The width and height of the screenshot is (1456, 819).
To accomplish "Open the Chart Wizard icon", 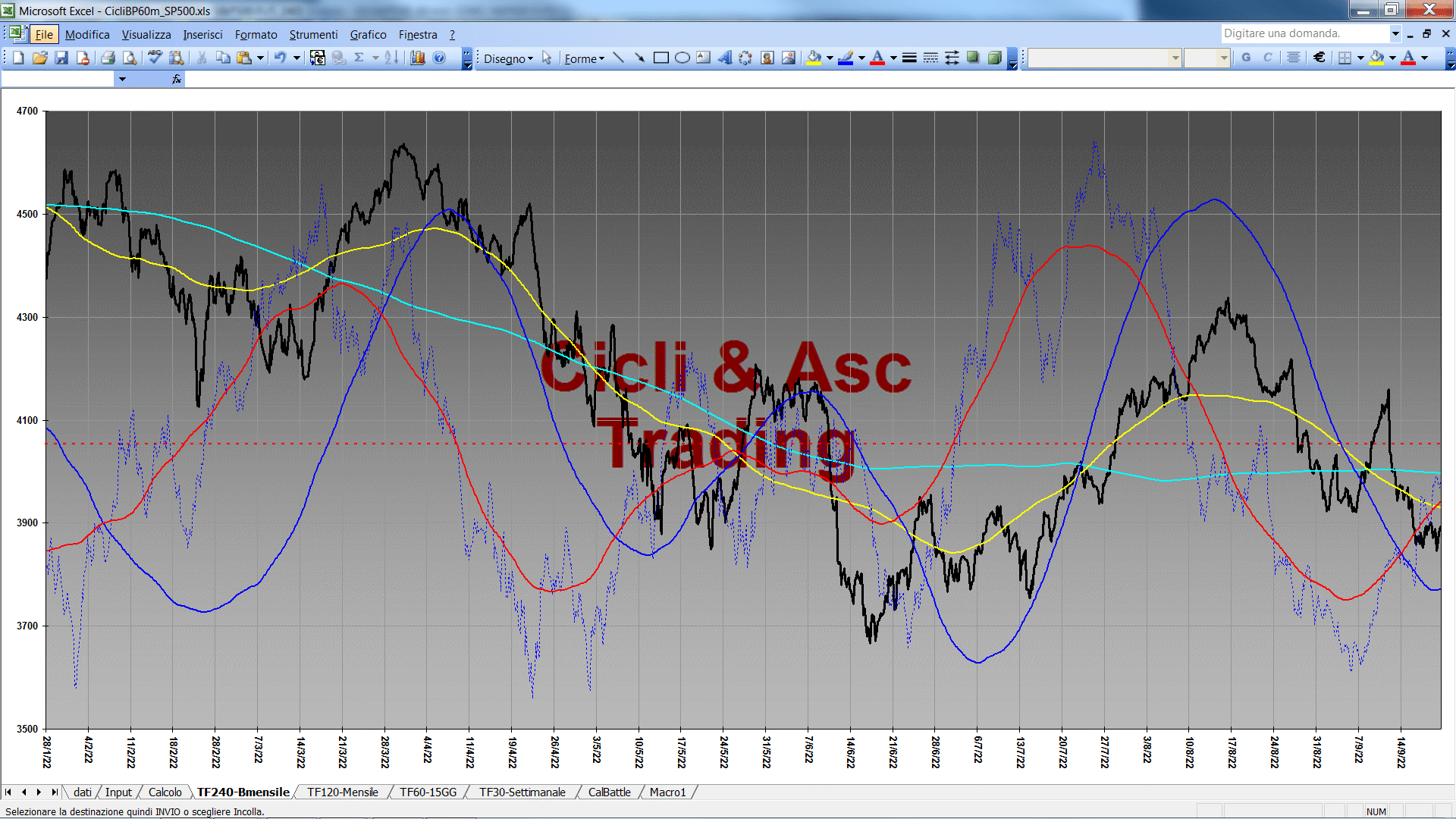I will tap(418, 58).
